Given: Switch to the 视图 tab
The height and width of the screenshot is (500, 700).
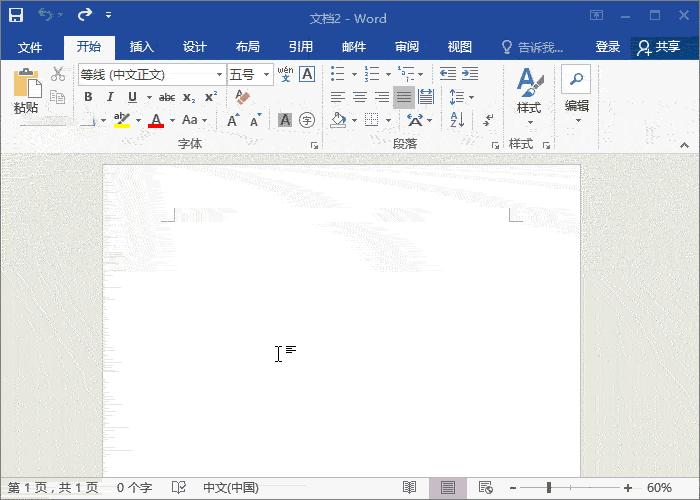Looking at the screenshot, I should tap(460, 47).
